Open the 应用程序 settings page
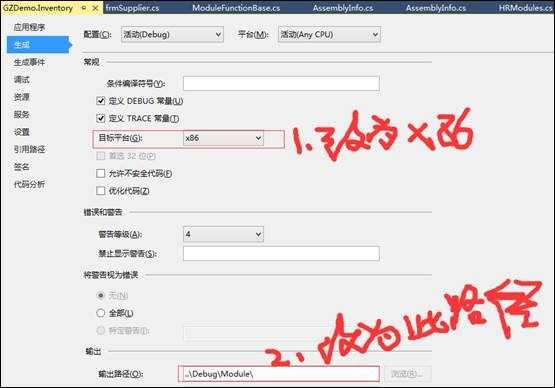555x388 pixels. pos(29,27)
